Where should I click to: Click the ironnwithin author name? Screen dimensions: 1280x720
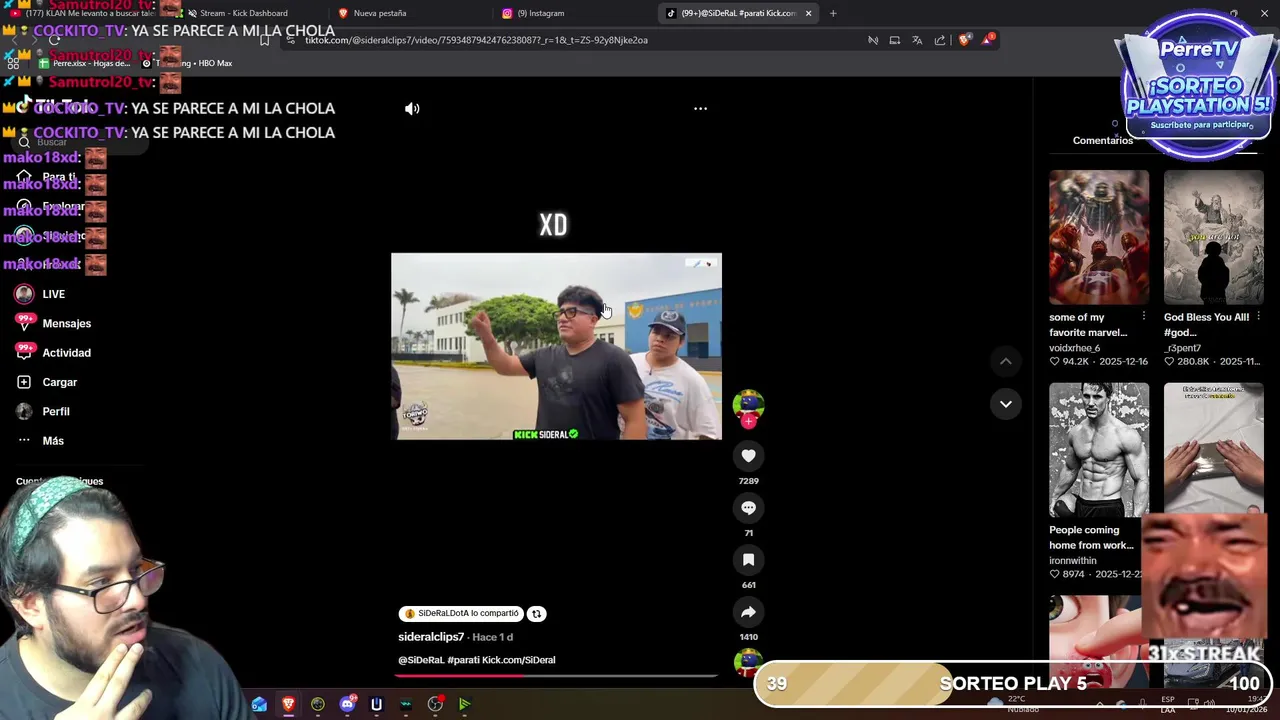click(x=1072, y=560)
